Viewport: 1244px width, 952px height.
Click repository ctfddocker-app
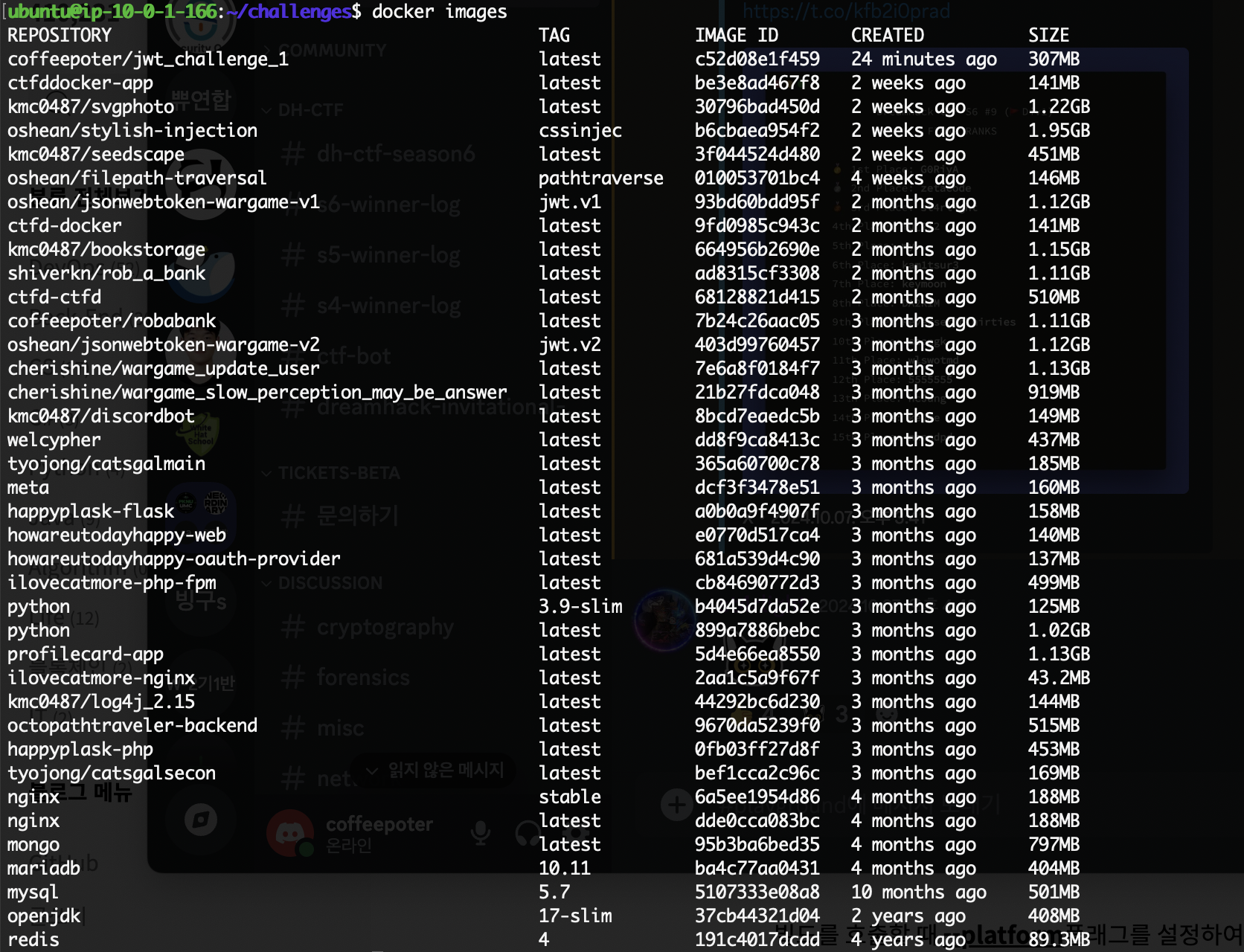pos(80,83)
